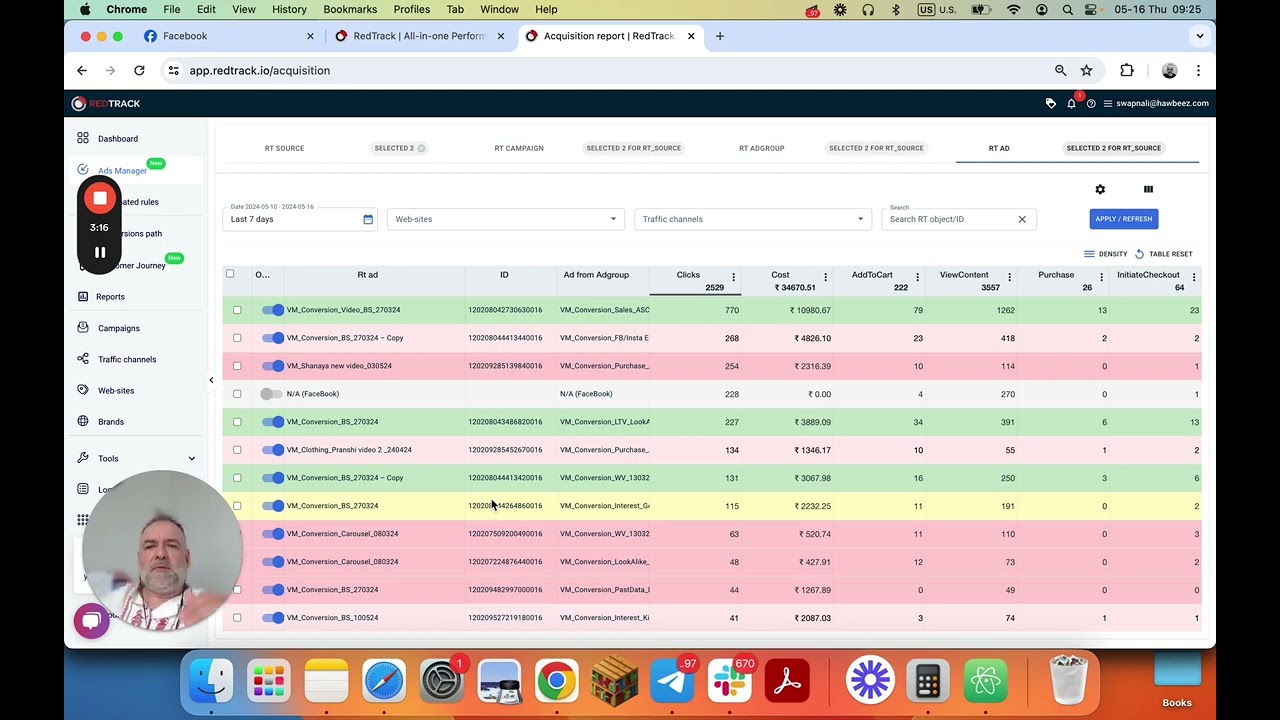
Task: Open Reports in the sidebar
Action: pyautogui.click(x=110, y=297)
